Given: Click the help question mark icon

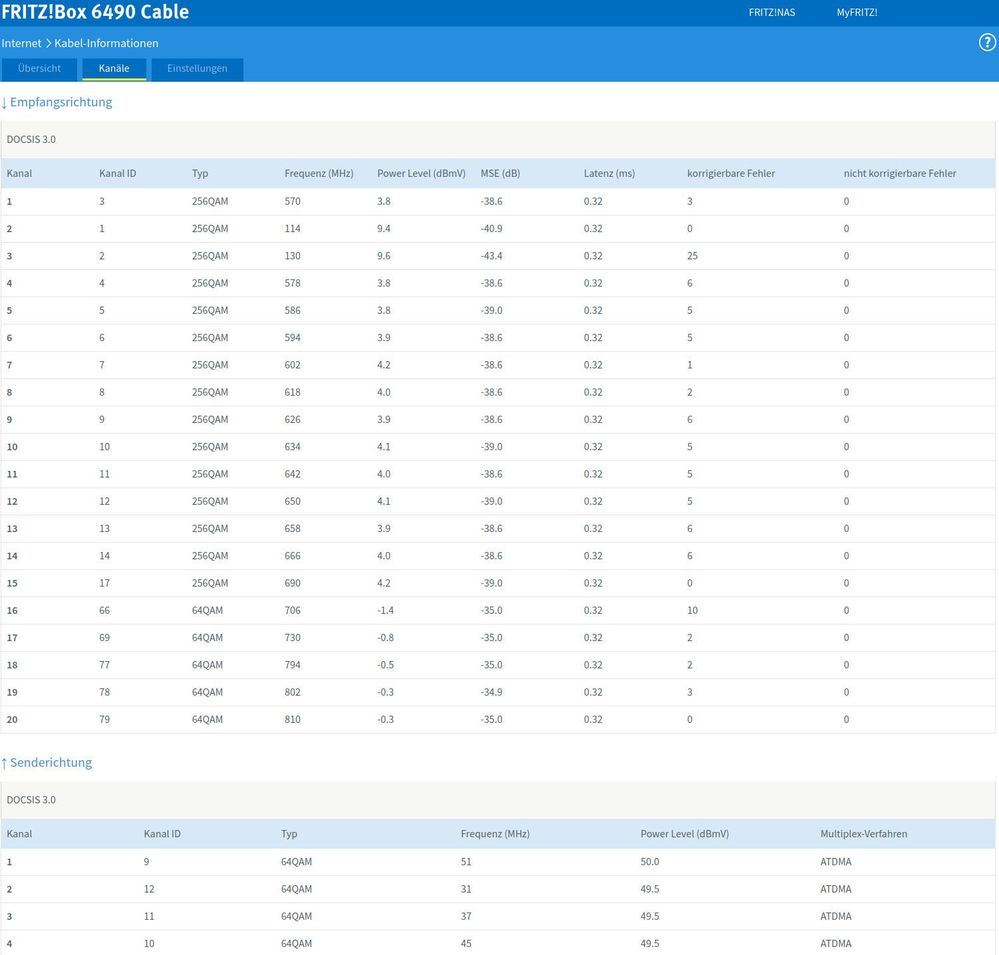Looking at the screenshot, I should [x=987, y=43].
